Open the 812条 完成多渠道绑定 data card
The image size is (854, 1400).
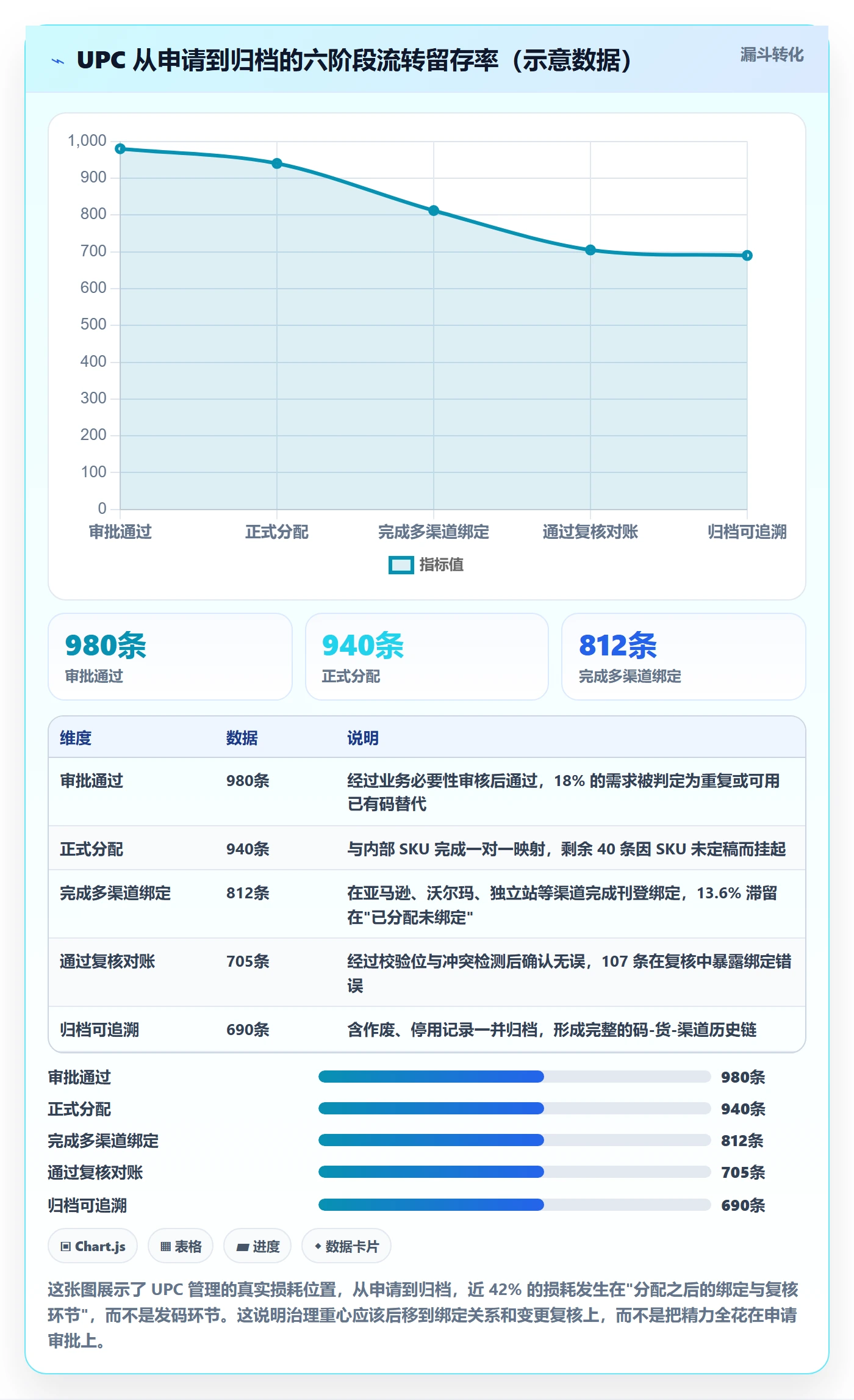[x=684, y=657]
